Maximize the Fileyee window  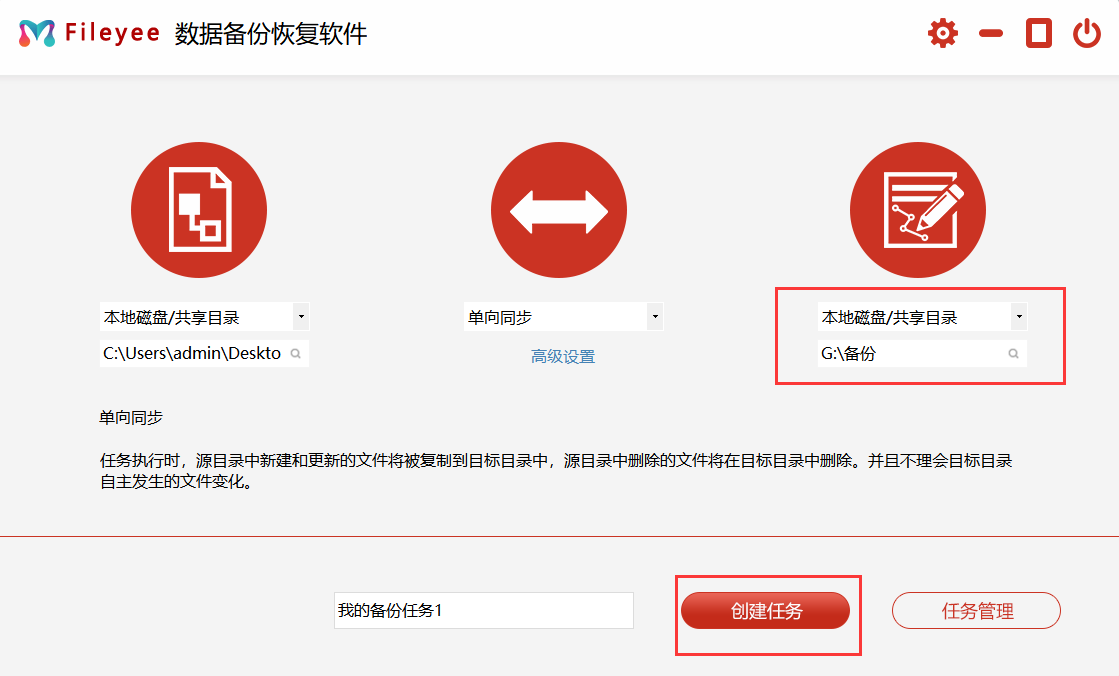pos(1039,34)
